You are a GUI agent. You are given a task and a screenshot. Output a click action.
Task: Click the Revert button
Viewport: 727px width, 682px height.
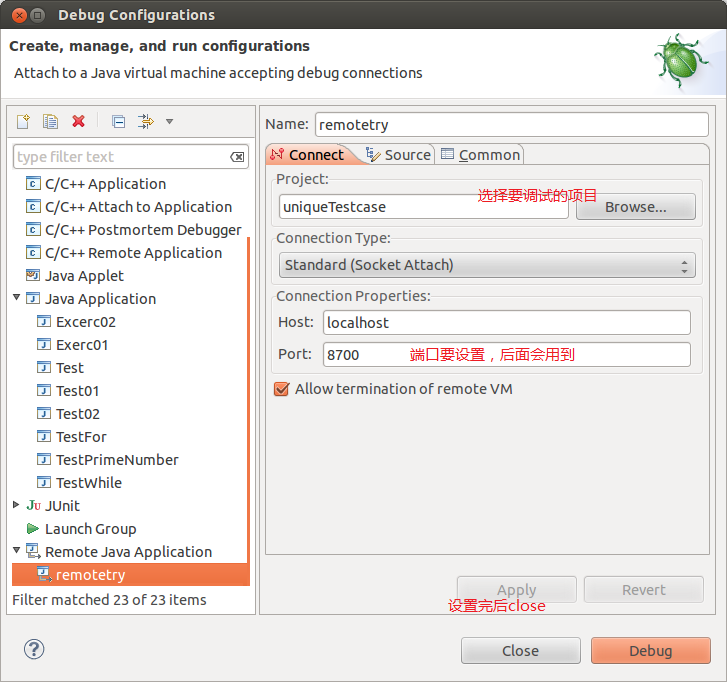pos(644,590)
